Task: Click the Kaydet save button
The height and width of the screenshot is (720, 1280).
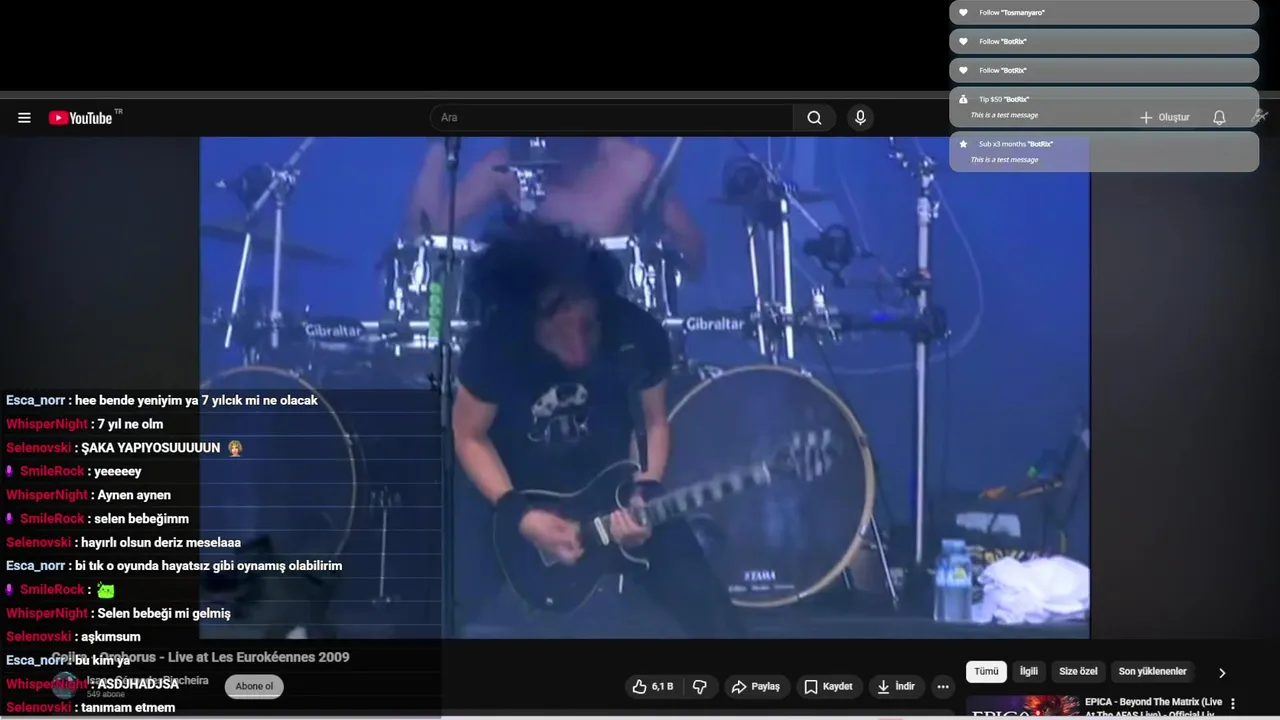Action: (828, 687)
